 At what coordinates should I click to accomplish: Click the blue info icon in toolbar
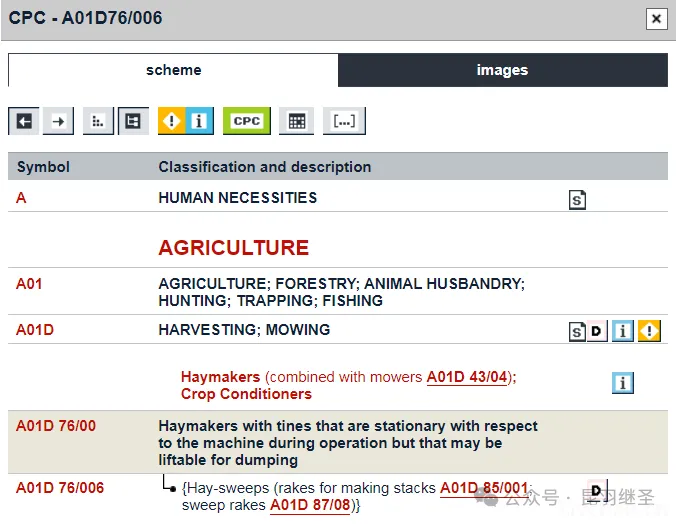pyautogui.click(x=199, y=121)
